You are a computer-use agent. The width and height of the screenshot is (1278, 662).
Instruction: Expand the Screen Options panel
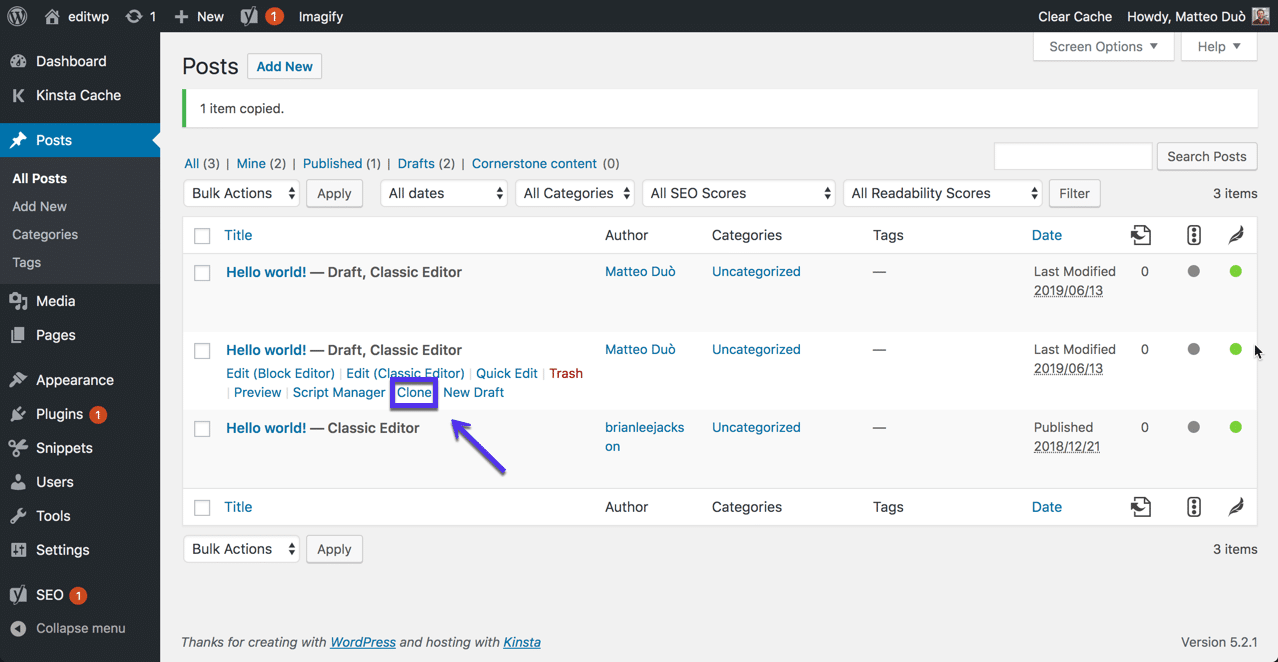[x=1103, y=46]
